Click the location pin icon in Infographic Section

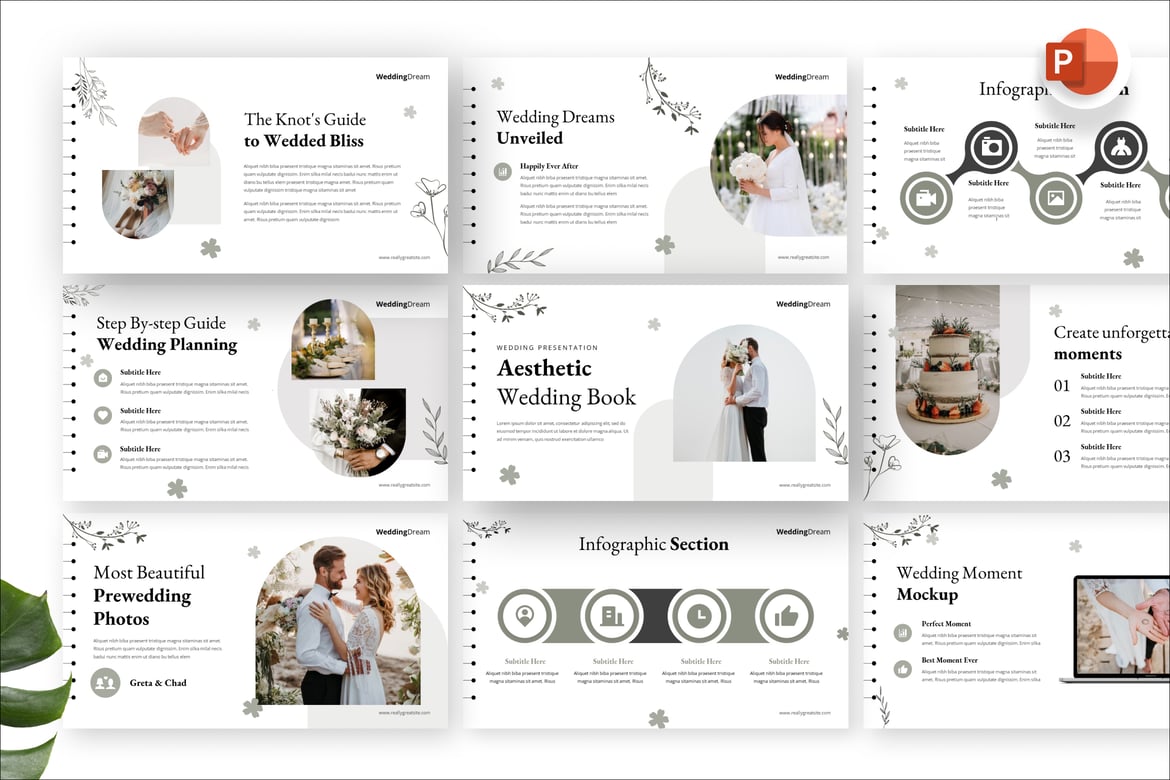click(525, 616)
